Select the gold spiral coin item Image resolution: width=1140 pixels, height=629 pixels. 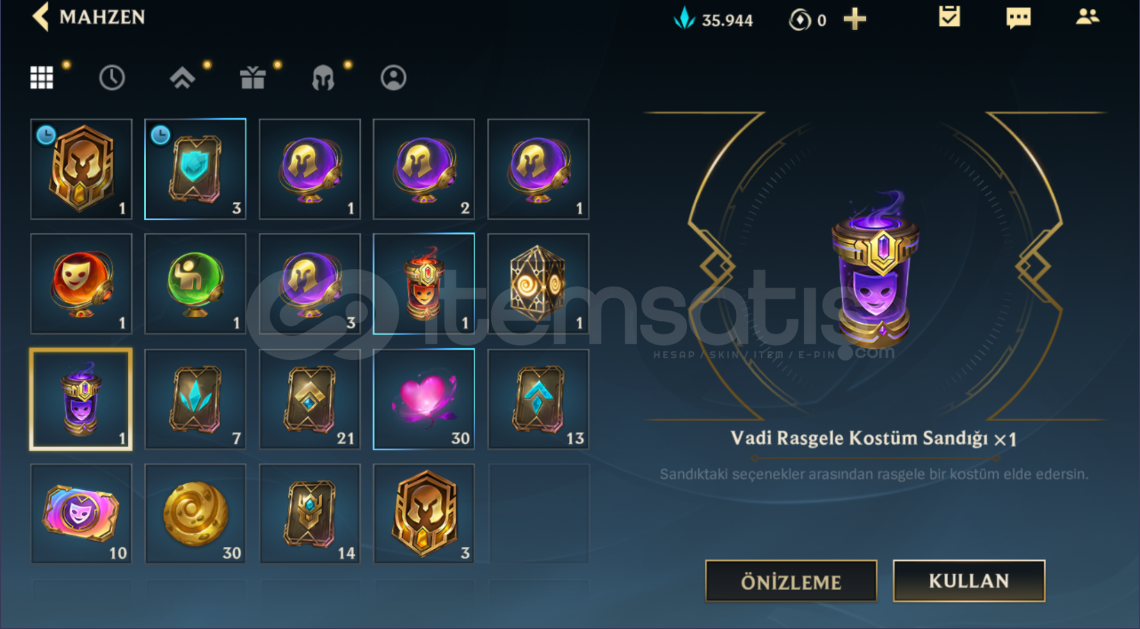196,514
